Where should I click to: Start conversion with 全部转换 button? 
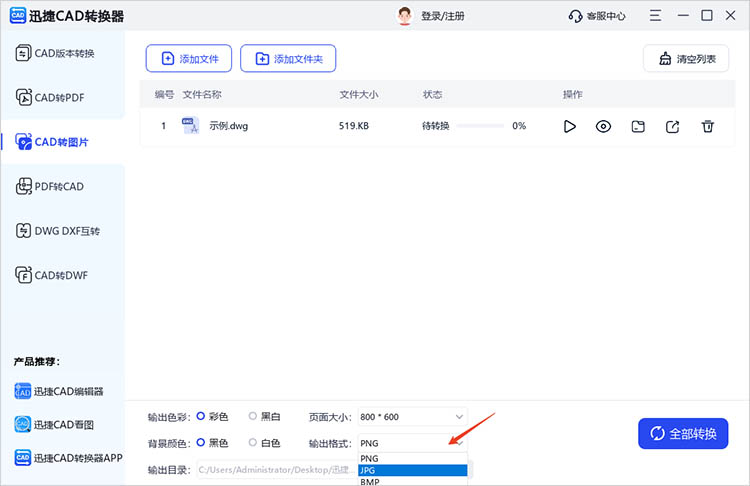click(683, 433)
